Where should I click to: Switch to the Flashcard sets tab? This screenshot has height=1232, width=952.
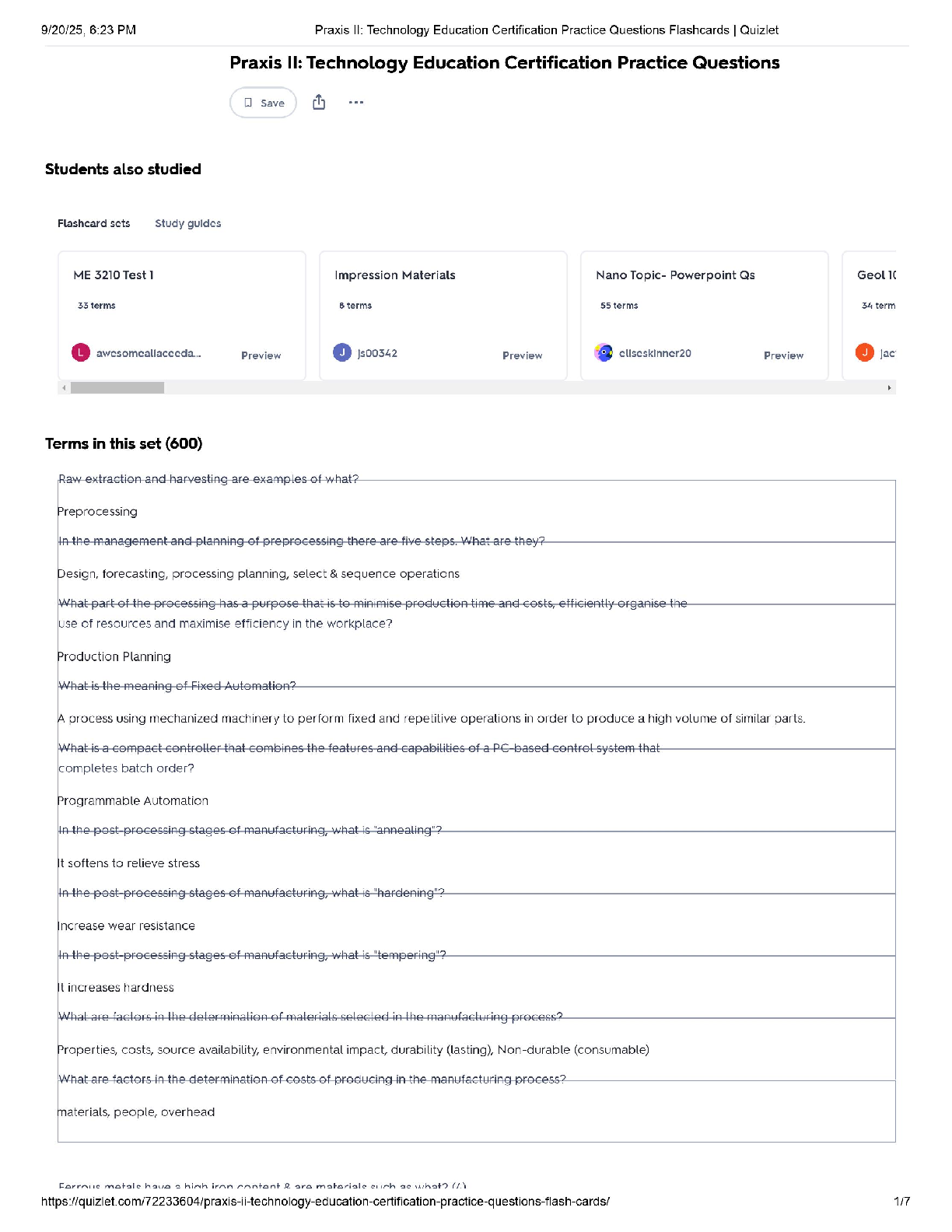[x=93, y=223]
